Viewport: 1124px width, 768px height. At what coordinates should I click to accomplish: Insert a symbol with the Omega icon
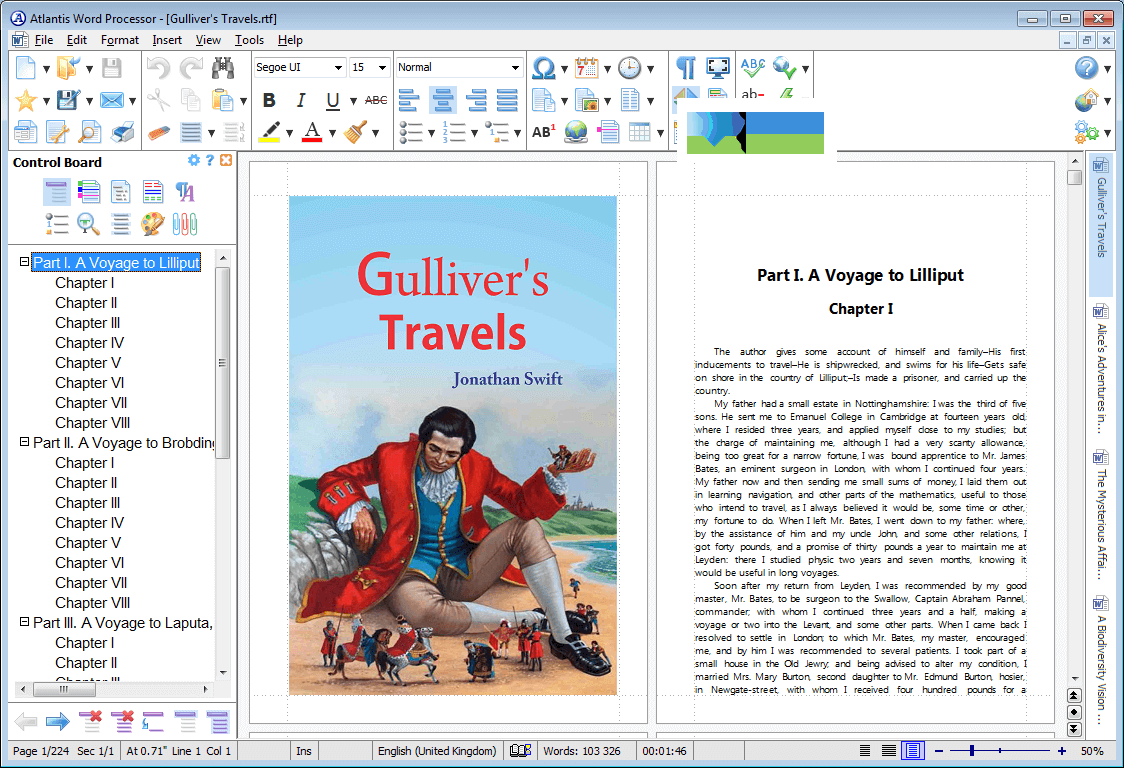point(543,68)
